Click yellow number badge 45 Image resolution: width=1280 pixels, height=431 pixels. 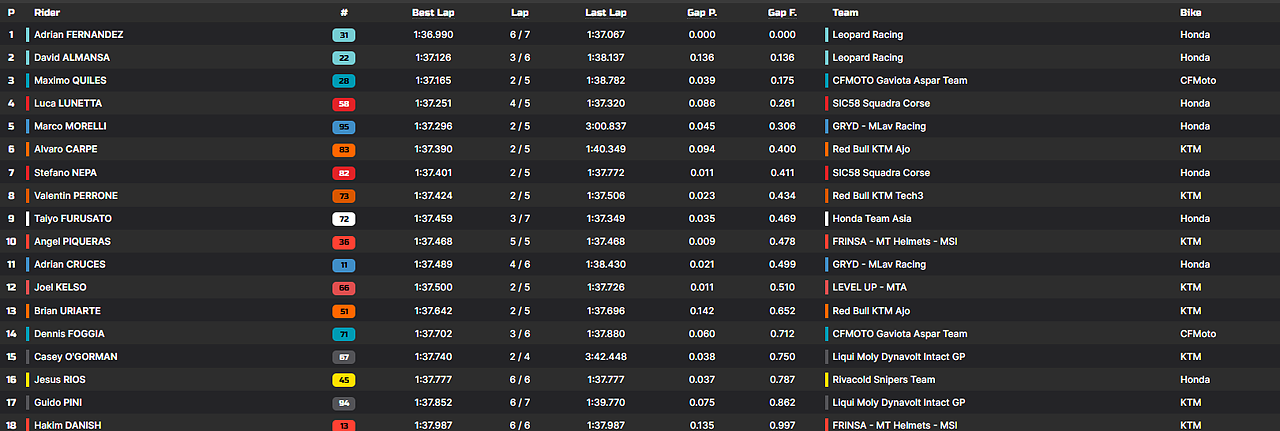(344, 380)
